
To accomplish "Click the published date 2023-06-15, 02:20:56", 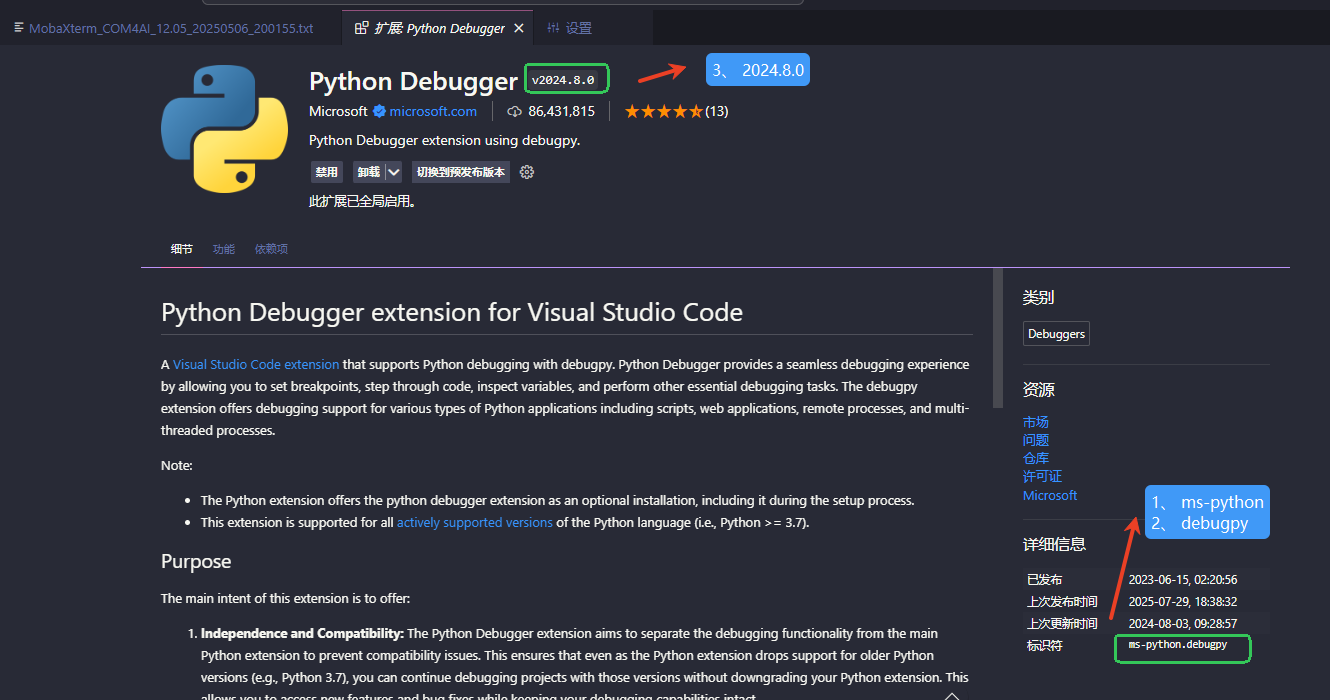I will 1183,580.
